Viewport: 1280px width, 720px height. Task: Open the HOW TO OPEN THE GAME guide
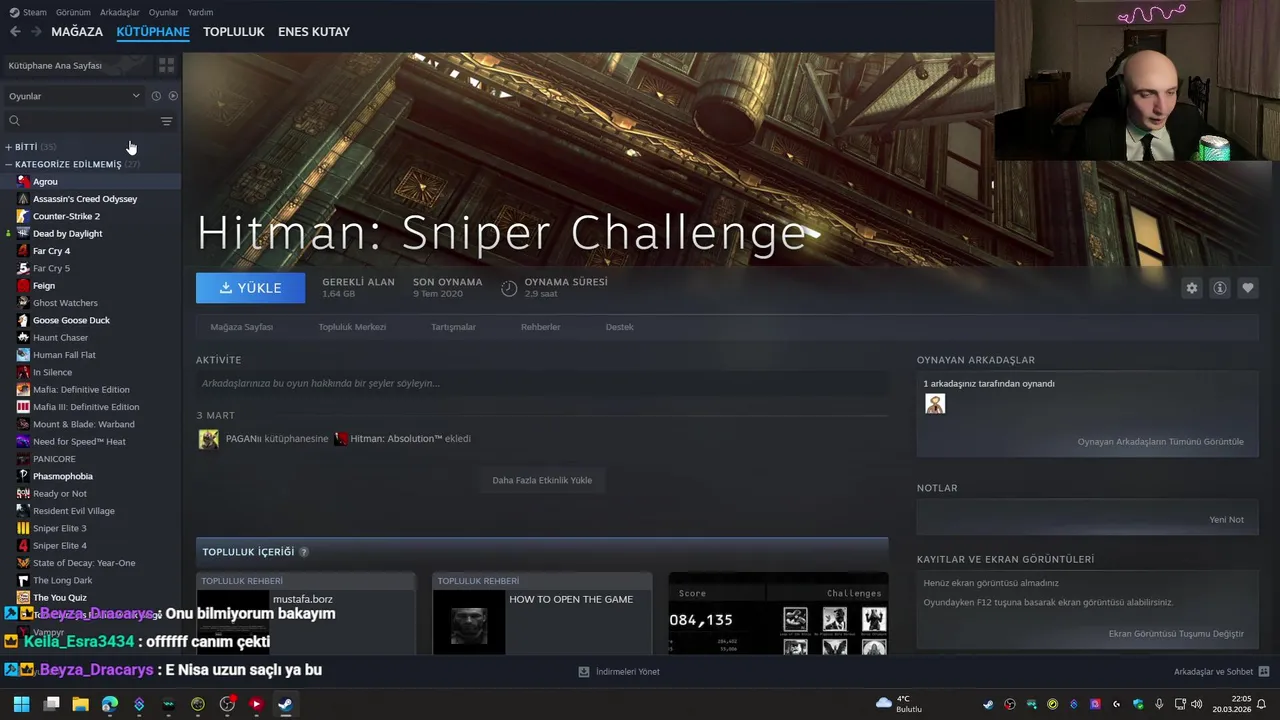pos(542,613)
